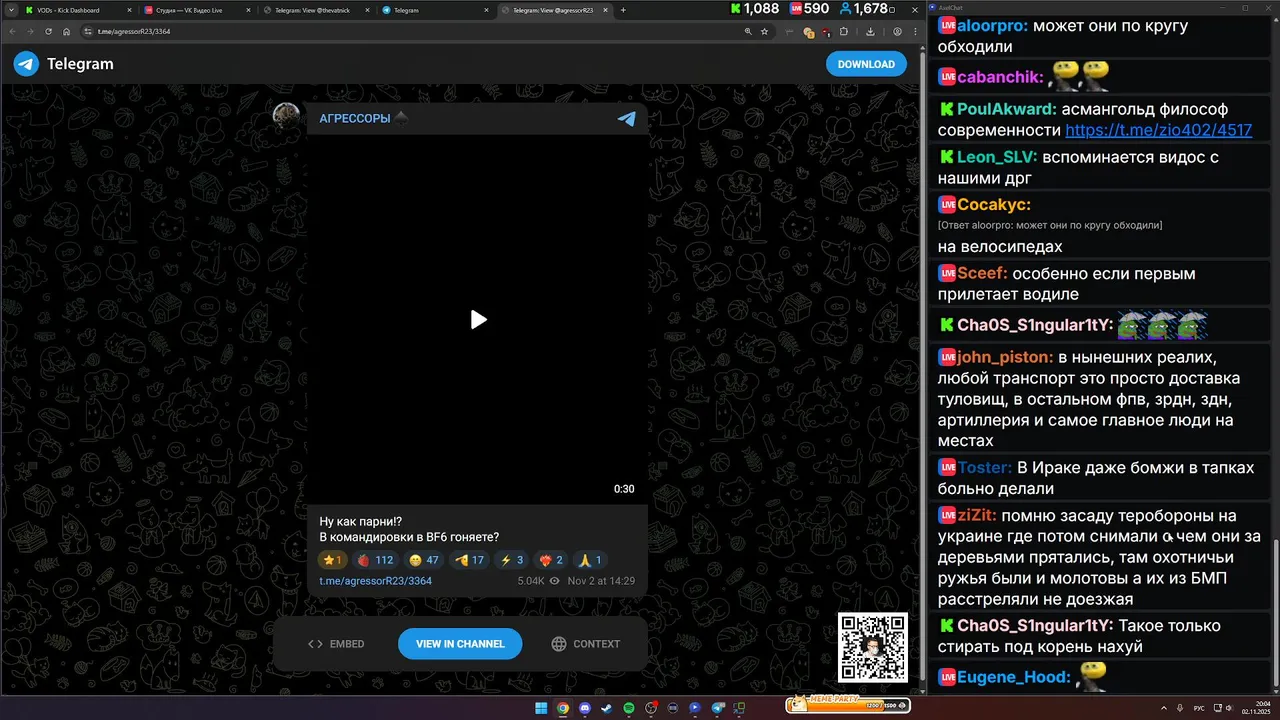Click username ziZit in chat
The height and width of the screenshot is (720, 1280).
point(976,516)
